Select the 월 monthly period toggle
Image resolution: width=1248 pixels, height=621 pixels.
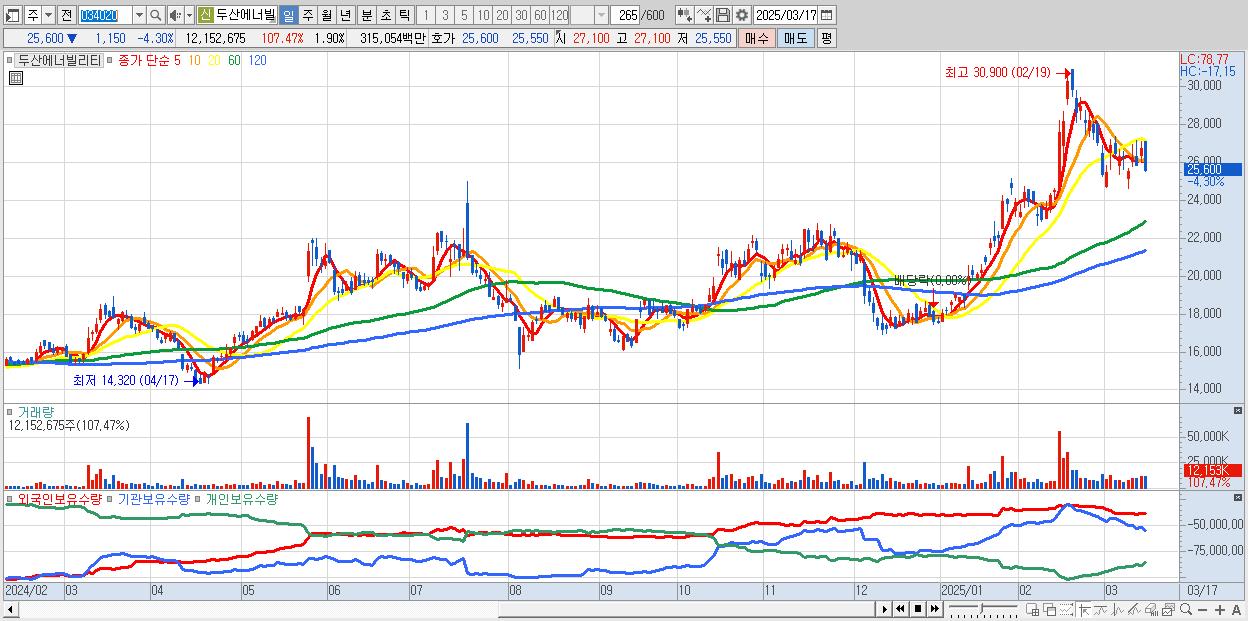pyautogui.click(x=326, y=15)
